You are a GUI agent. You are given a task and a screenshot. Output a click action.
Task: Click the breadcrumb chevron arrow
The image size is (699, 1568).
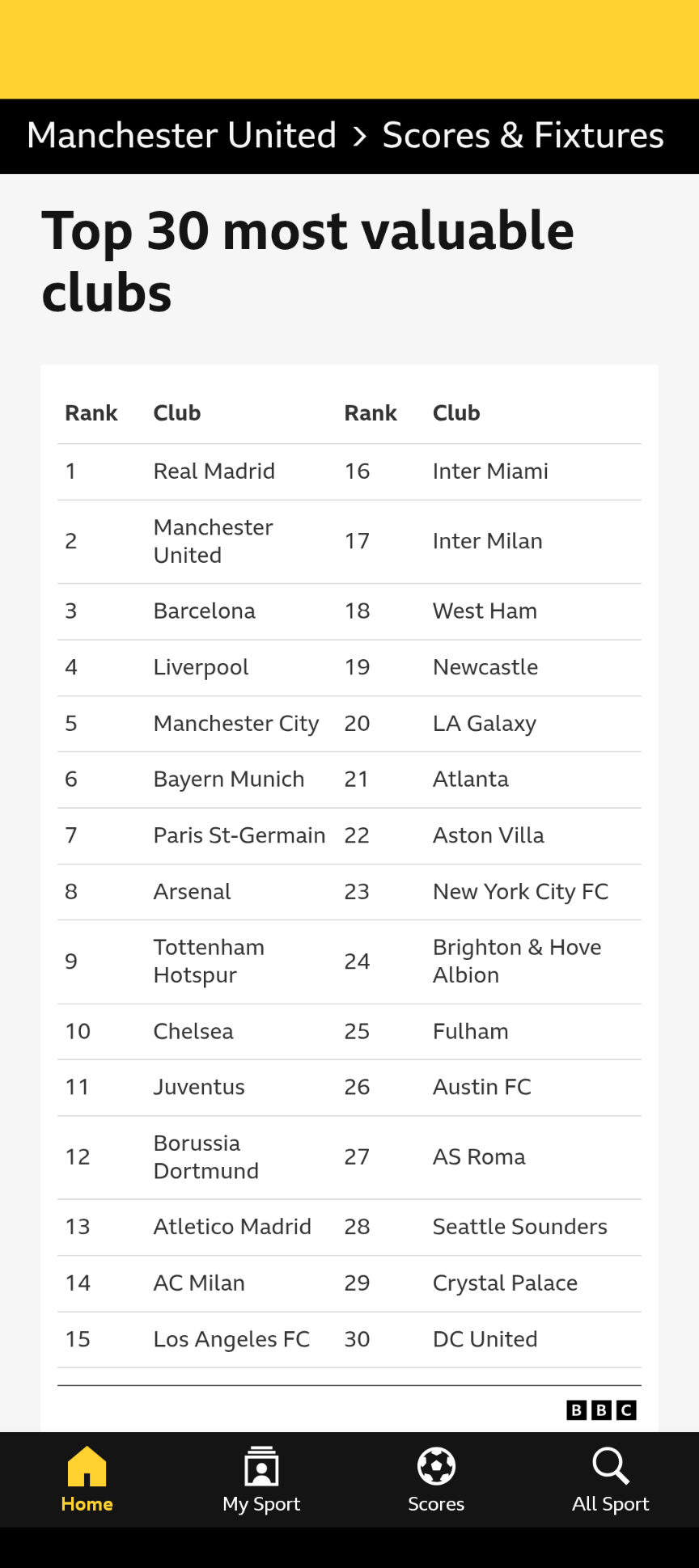[360, 136]
